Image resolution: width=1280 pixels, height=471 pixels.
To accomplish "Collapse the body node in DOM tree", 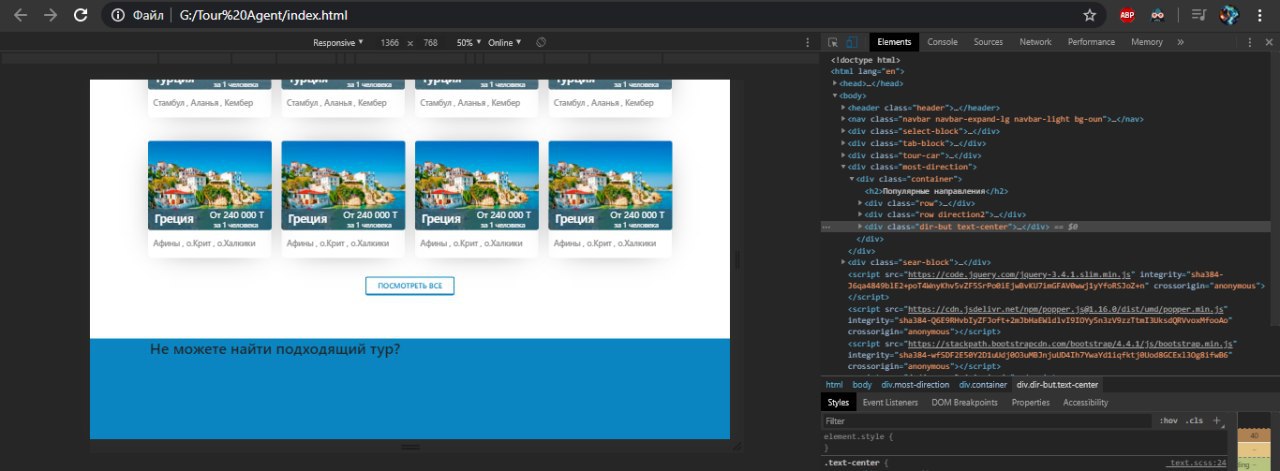I will [835, 95].
